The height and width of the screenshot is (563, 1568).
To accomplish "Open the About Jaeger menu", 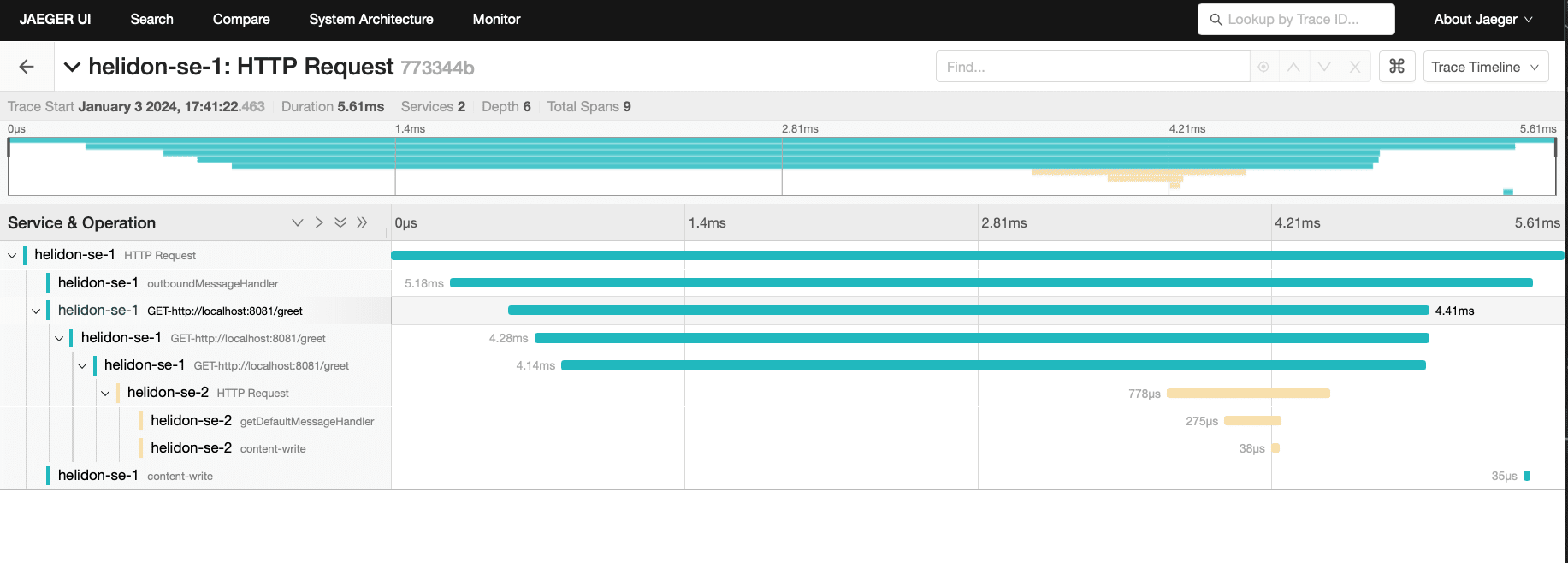I will (x=1483, y=19).
